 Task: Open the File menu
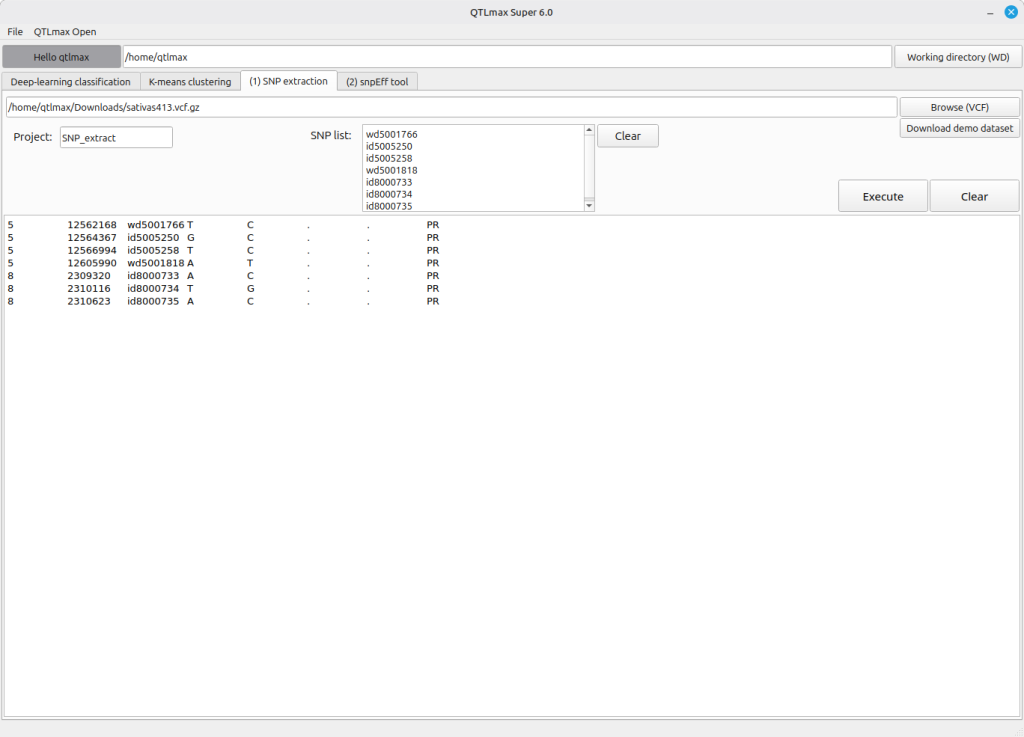[x=15, y=31]
